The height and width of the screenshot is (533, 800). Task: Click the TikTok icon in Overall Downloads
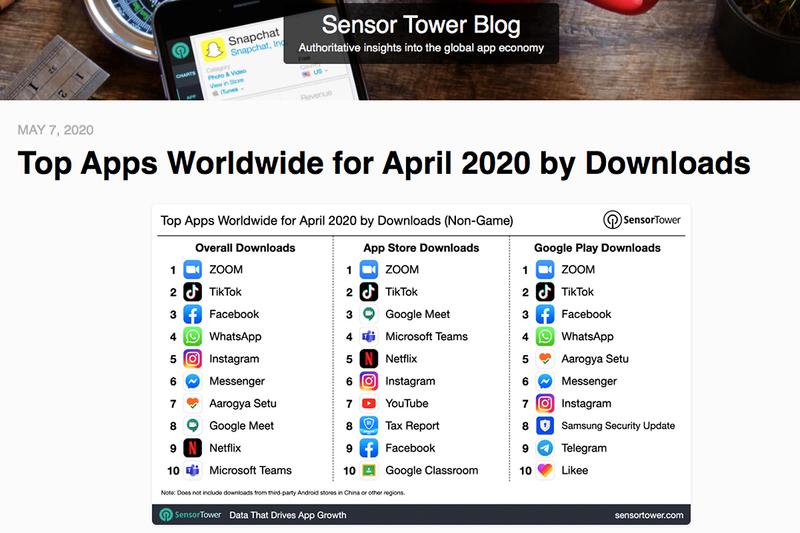(x=192, y=292)
